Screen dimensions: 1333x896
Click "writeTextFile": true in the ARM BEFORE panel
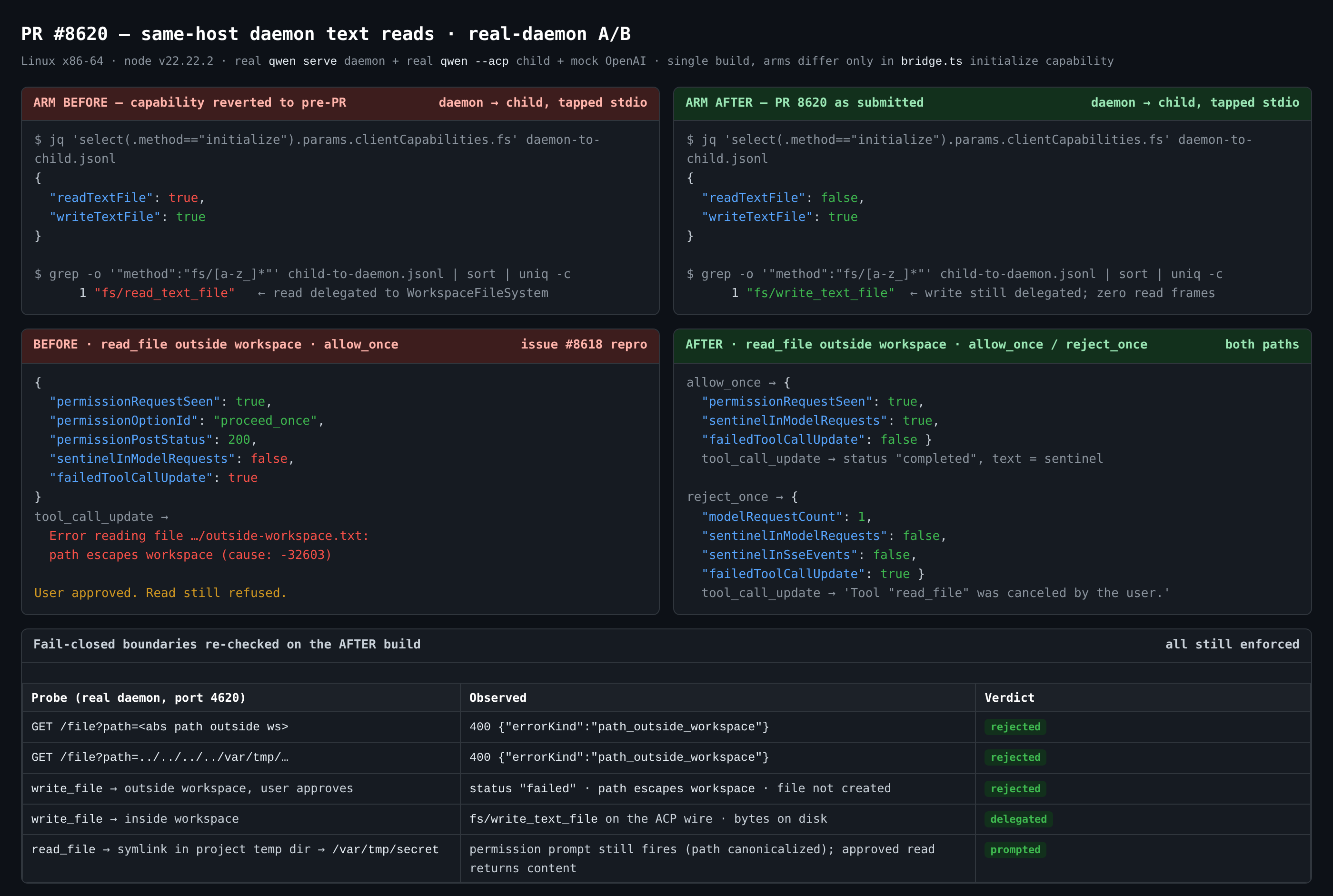click(x=127, y=217)
